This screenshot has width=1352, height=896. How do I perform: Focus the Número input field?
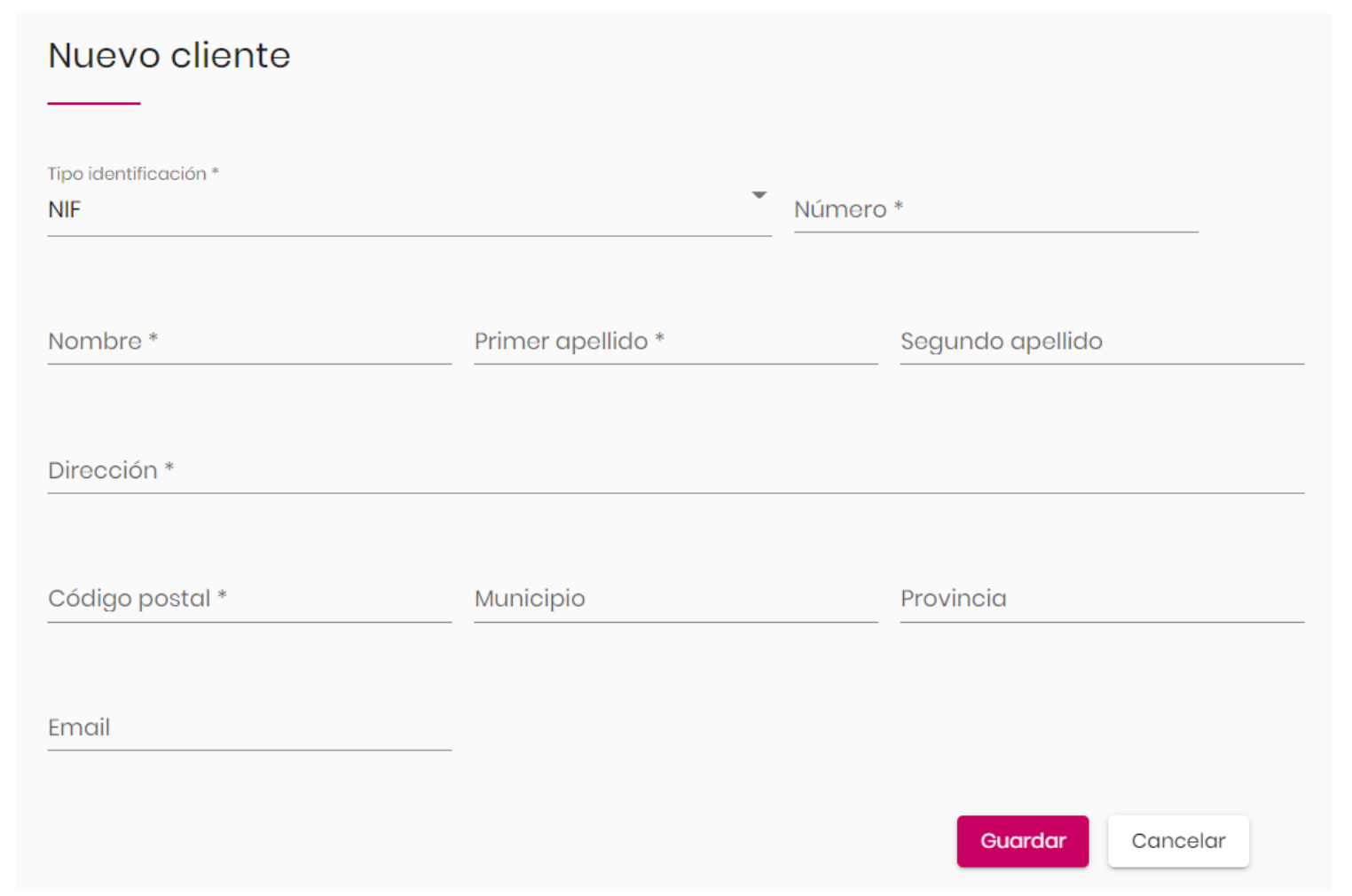click(x=996, y=210)
